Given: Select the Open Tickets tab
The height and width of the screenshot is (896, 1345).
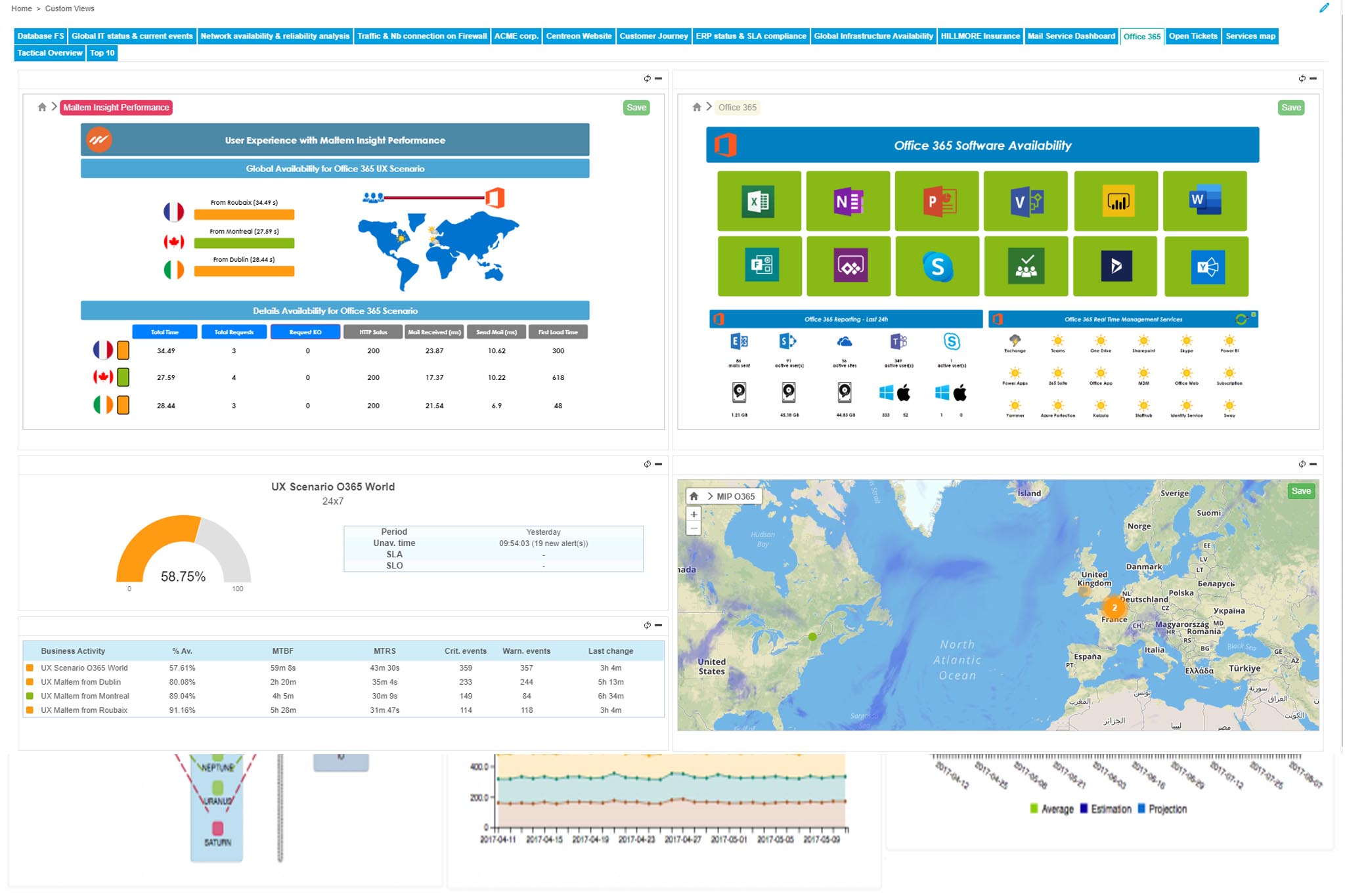Looking at the screenshot, I should pyautogui.click(x=1193, y=36).
